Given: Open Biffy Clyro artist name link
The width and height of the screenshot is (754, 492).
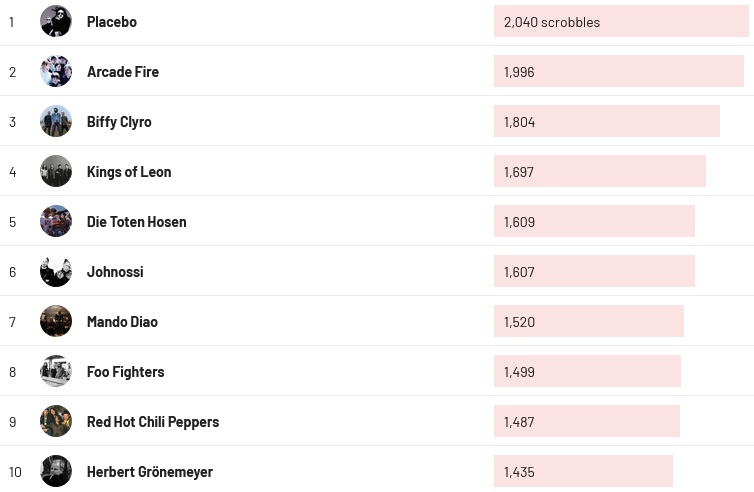Looking at the screenshot, I should (x=119, y=122).
